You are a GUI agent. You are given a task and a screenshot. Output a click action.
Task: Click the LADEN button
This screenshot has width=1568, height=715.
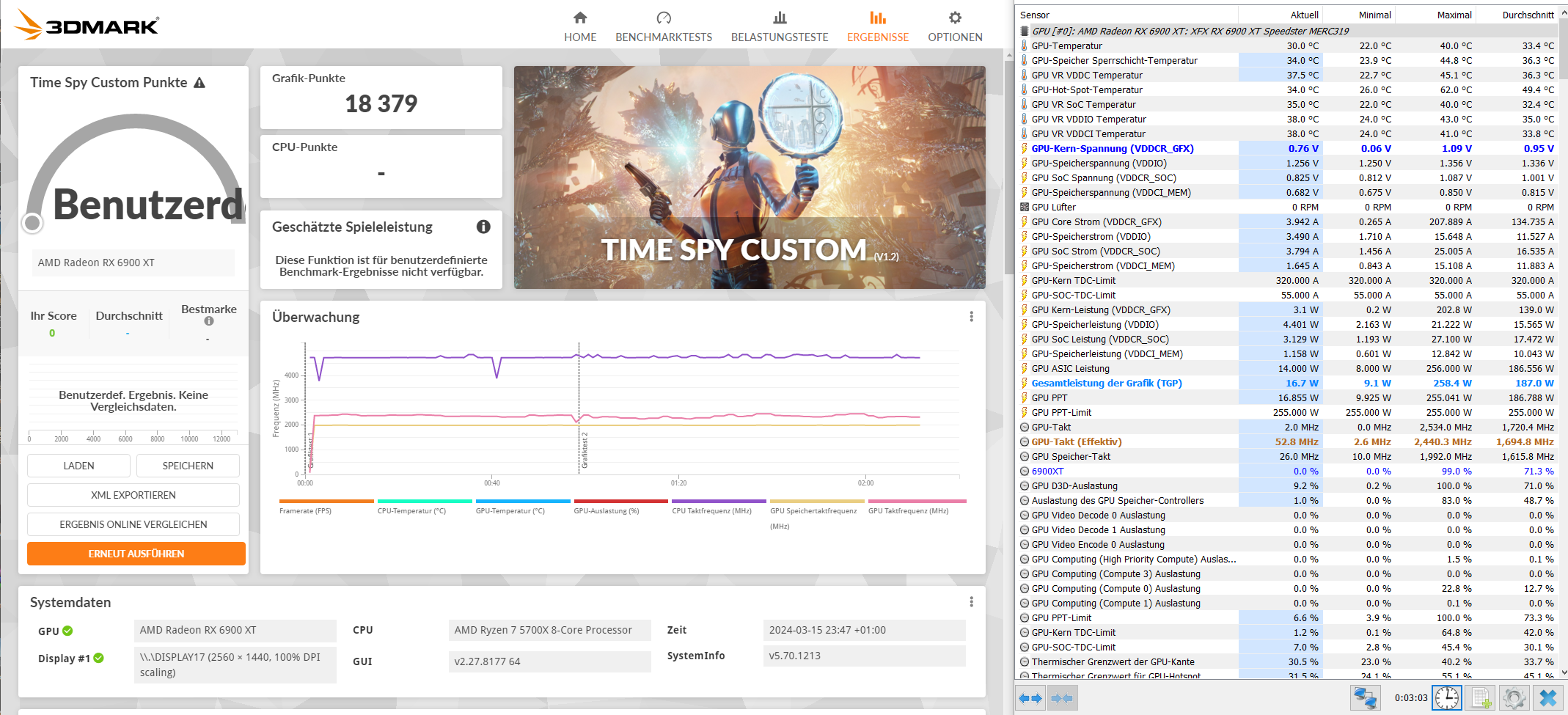pyautogui.click(x=78, y=466)
